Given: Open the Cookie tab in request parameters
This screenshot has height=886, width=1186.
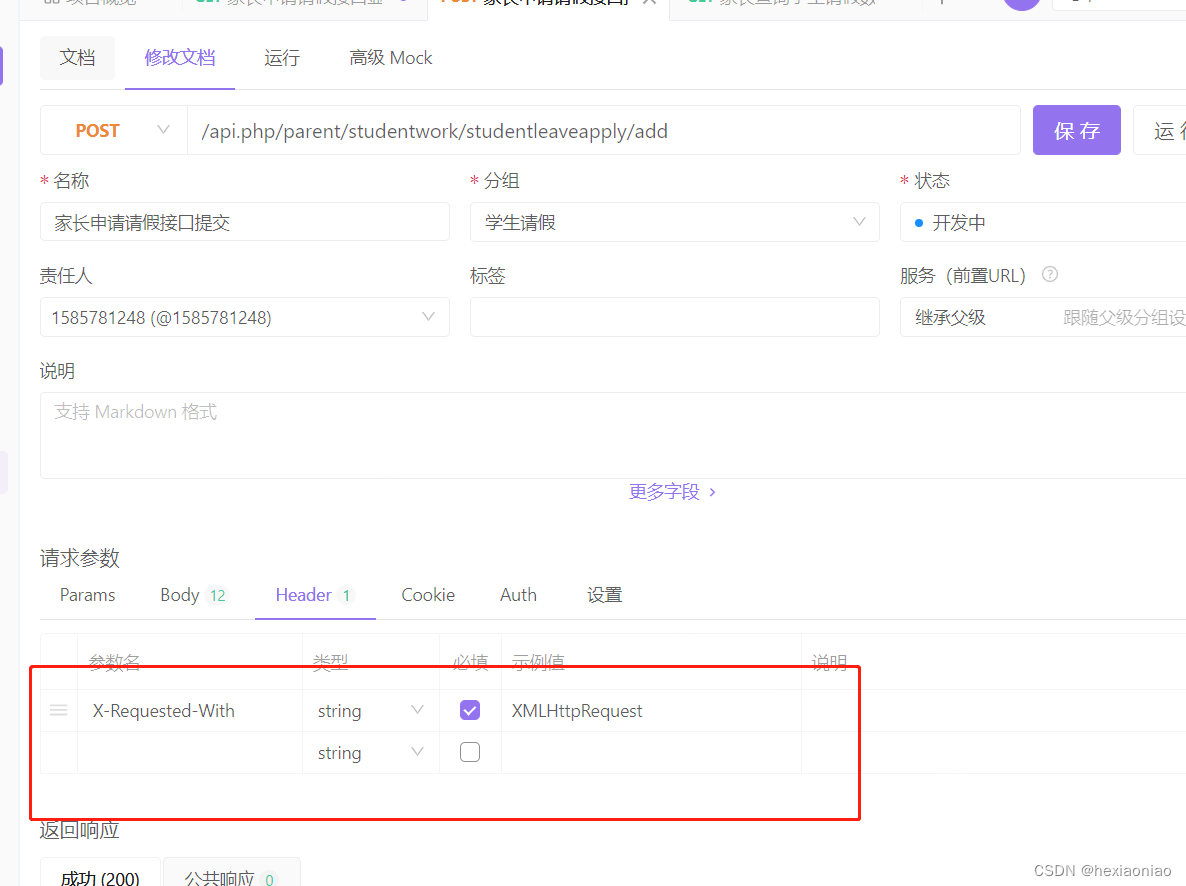Looking at the screenshot, I should point(427,594).
